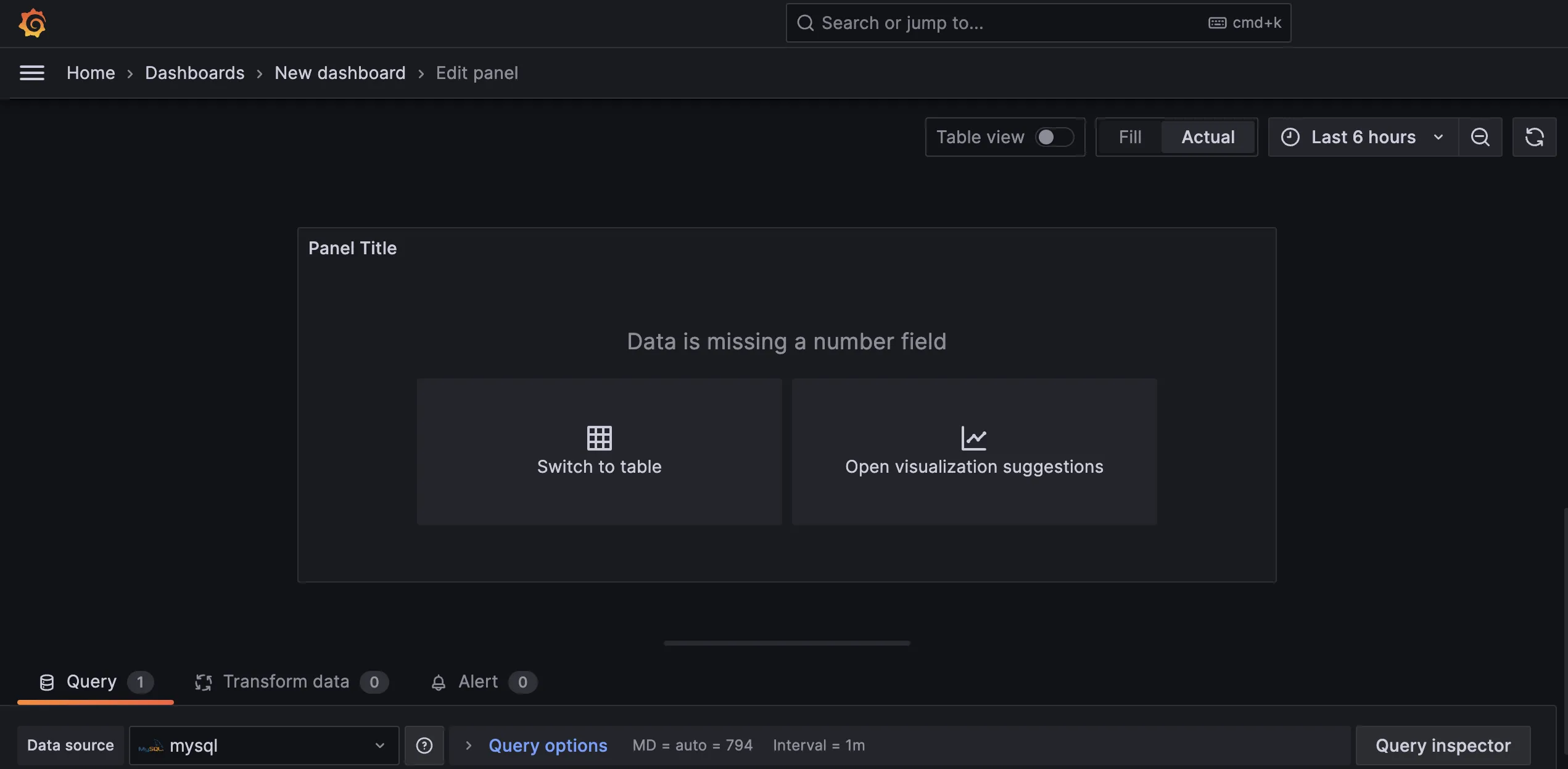1568x769 pixels.
Task: Select the Transform data tab
Action: (x=286, y=682)
